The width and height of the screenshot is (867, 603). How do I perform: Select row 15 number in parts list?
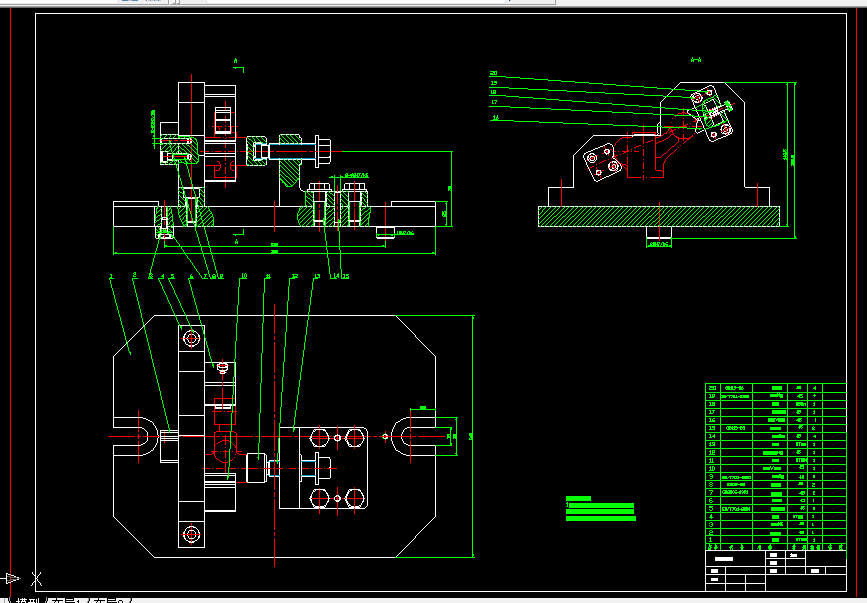point(711,428)
